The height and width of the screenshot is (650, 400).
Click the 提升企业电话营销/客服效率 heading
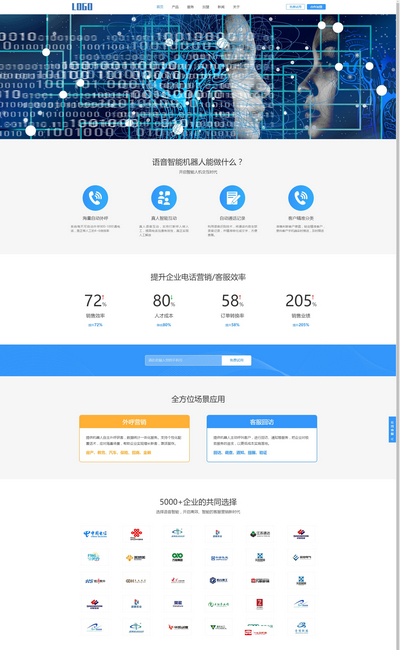click(x=198, y=277)
